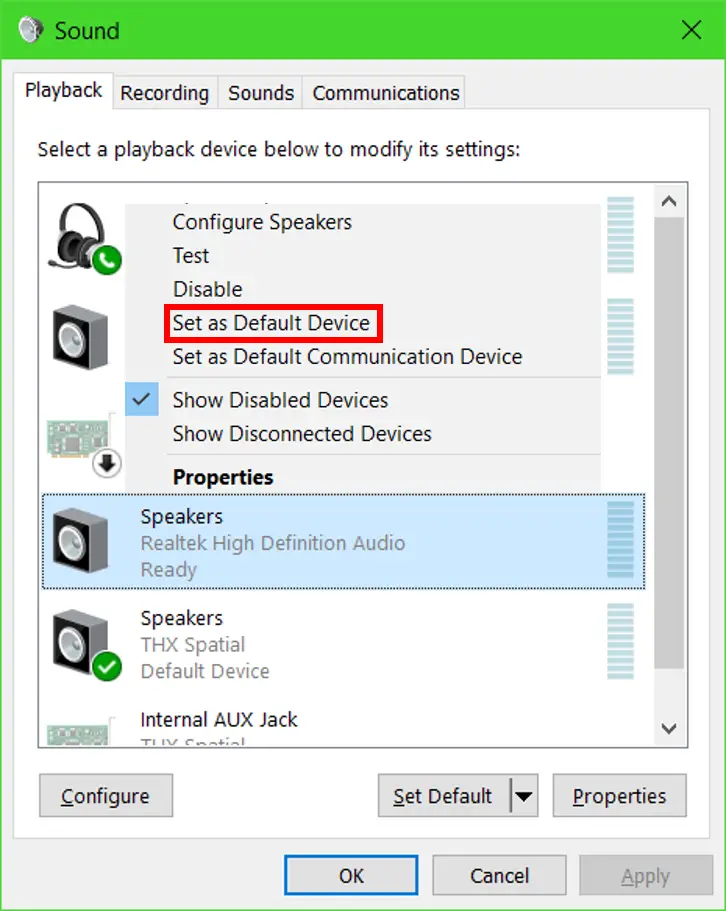The image size is (726, 911).
Task: Click the scroll up arrow in device list
Action: (669, 202)
